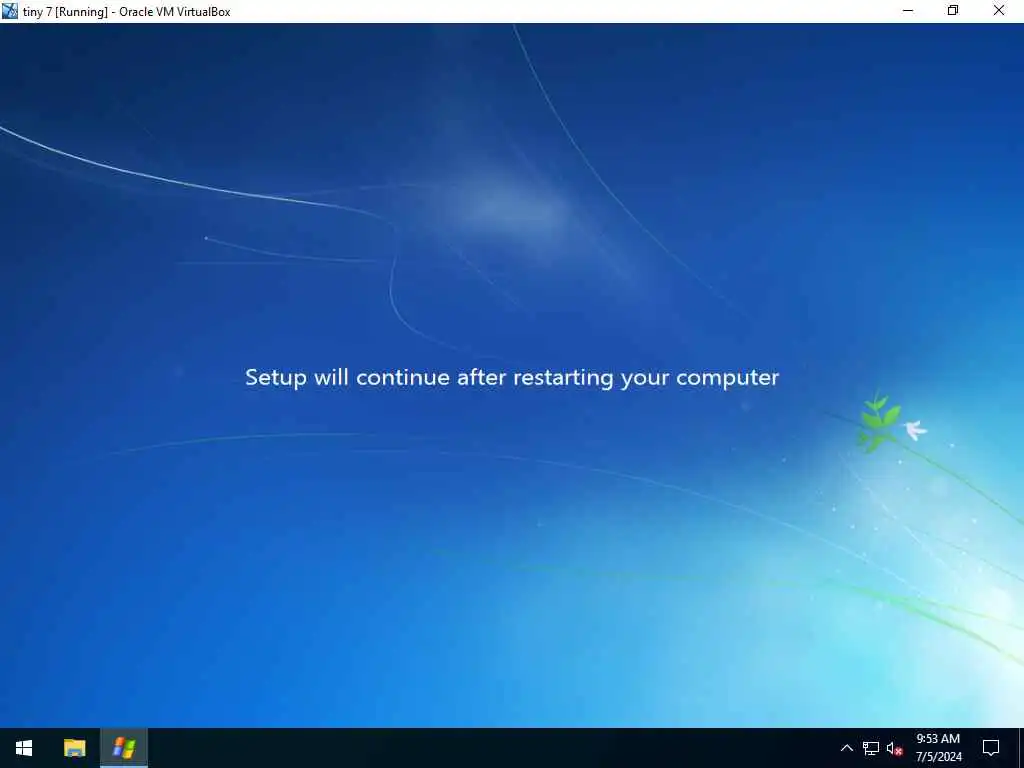Viewport: 1024px width, 768px height.
Task: Open the network status tray icon
Action: coord(871,748)
